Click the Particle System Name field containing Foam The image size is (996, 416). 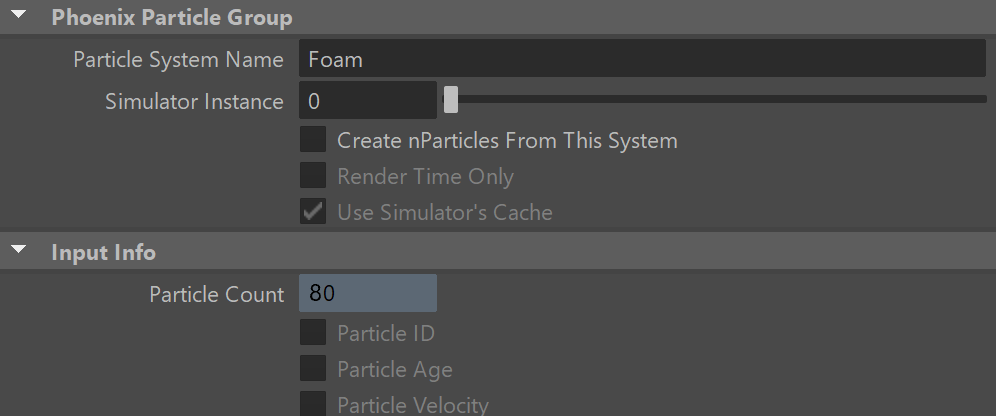[x=642, y=58]
